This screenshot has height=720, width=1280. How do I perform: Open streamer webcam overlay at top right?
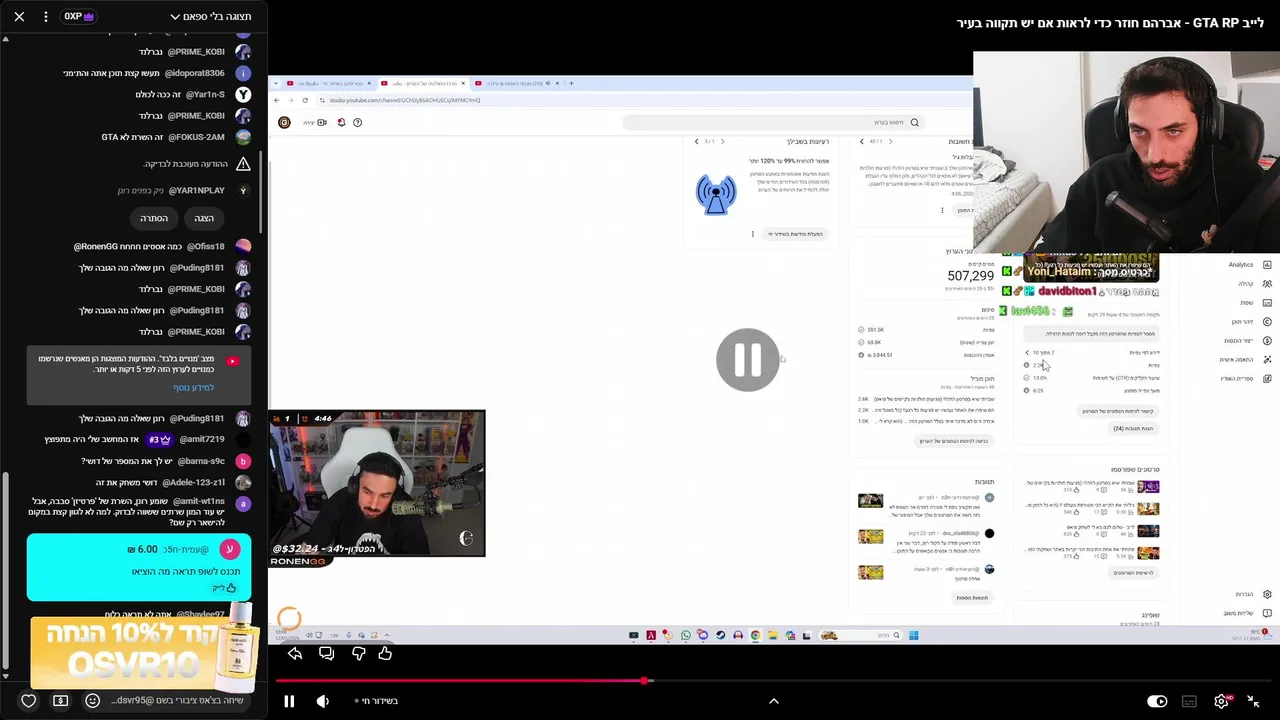point(1126,153)
